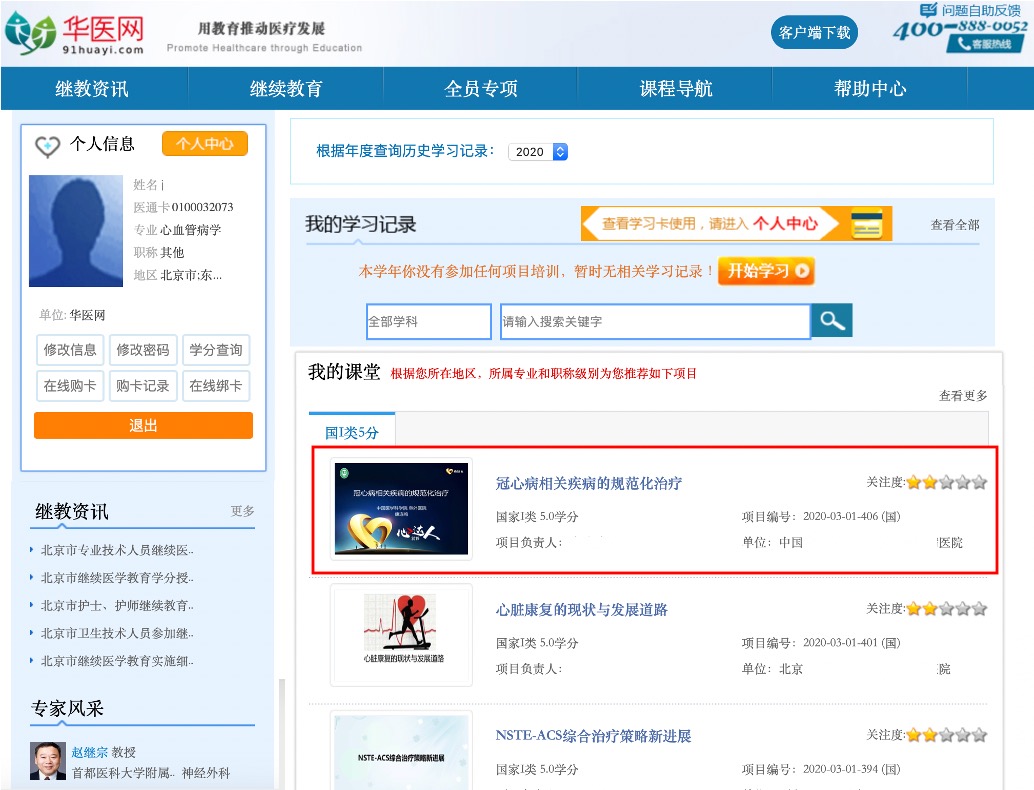The image size is (1034, 790).
Task: Click the magnifier search icon button
Action: point(831,322)
